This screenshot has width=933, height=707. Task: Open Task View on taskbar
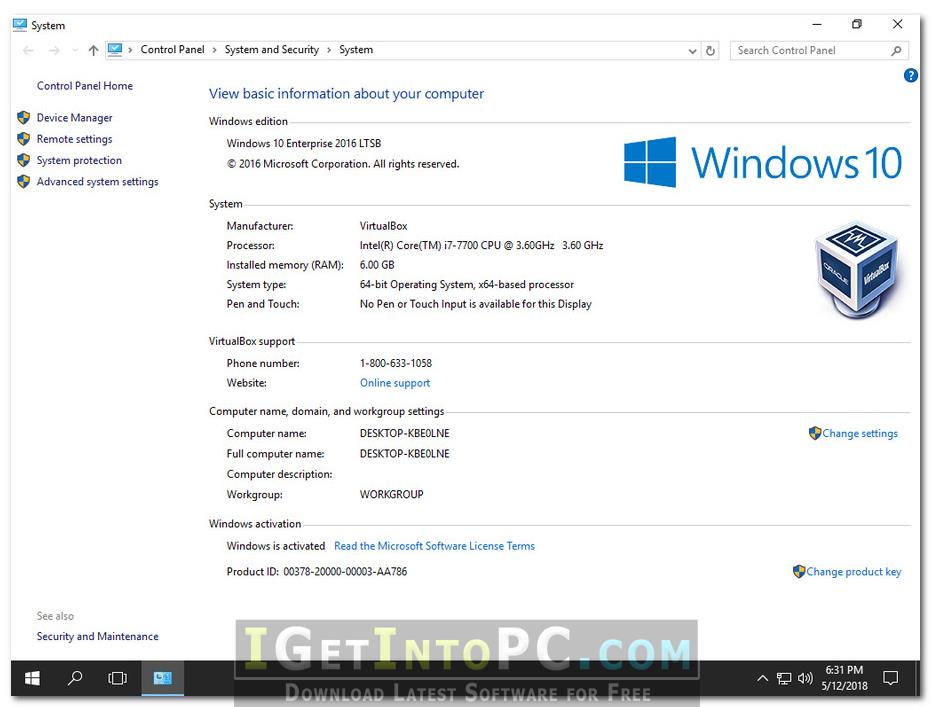click(118, 678)
